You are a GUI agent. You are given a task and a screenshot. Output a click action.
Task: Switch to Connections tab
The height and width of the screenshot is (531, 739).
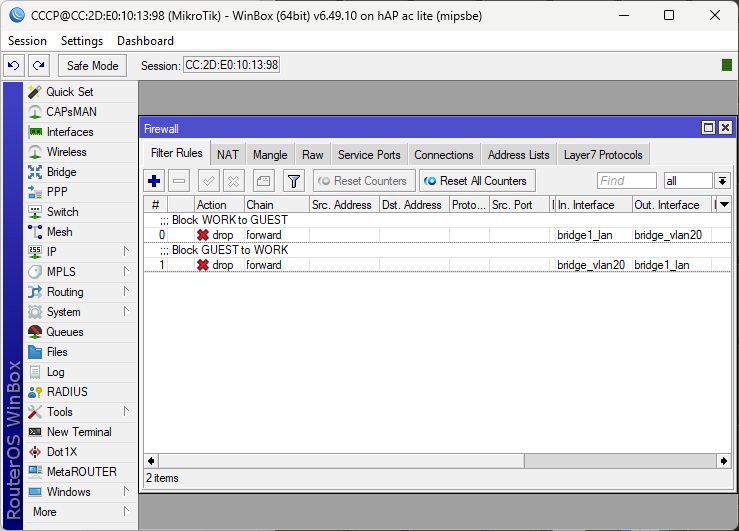(x=443, y=155)
